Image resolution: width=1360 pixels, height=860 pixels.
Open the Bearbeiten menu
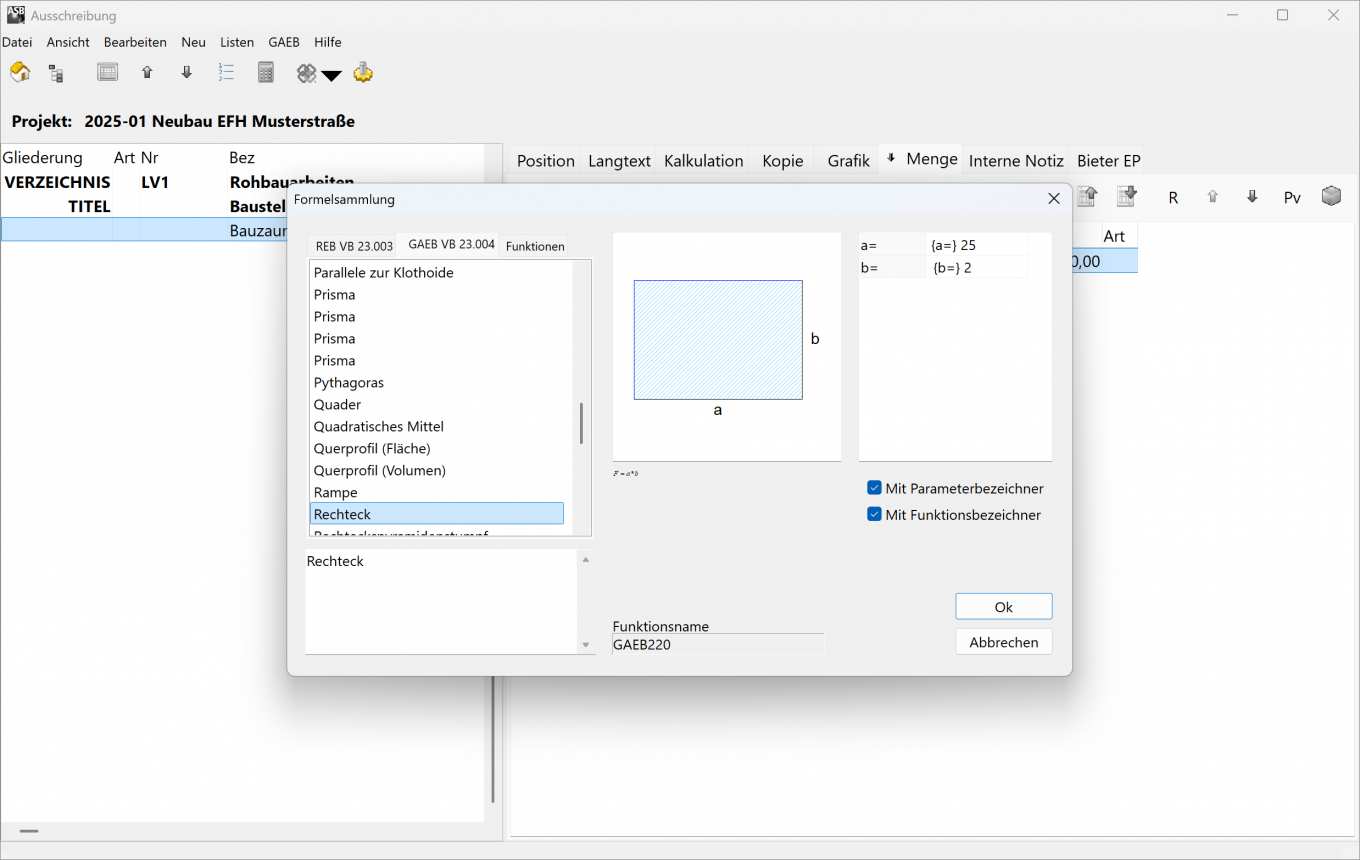click(x=135, y=42)
